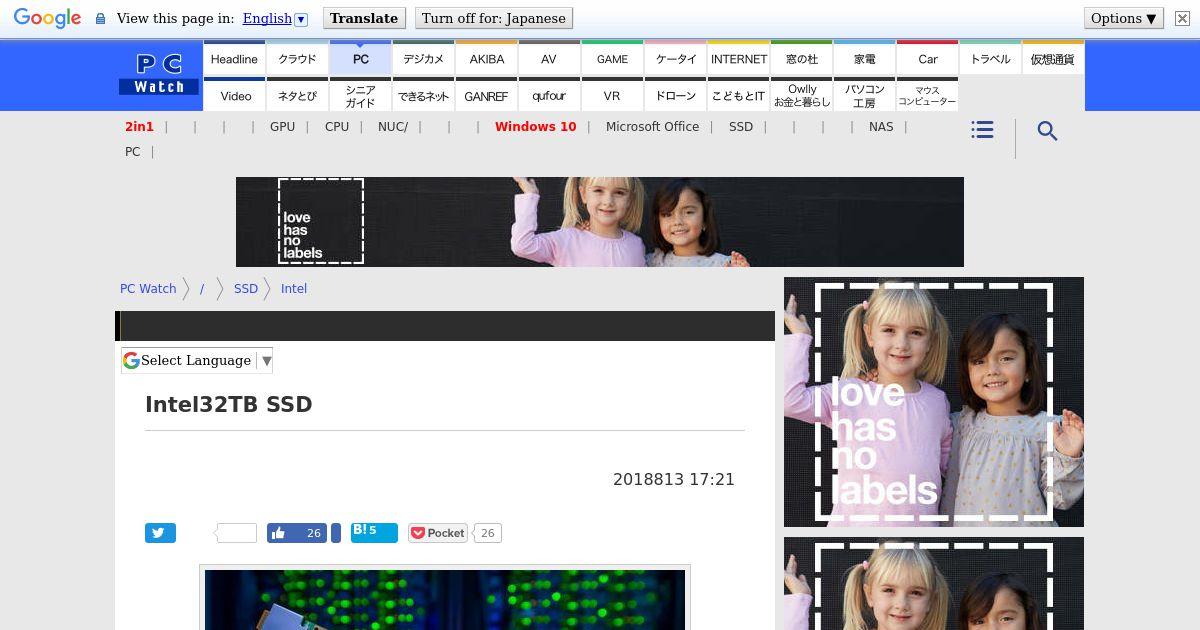Screen dimensions: 1200x630
Task: Go to the Microsoft Office topic link
Action: coord(652,126)
